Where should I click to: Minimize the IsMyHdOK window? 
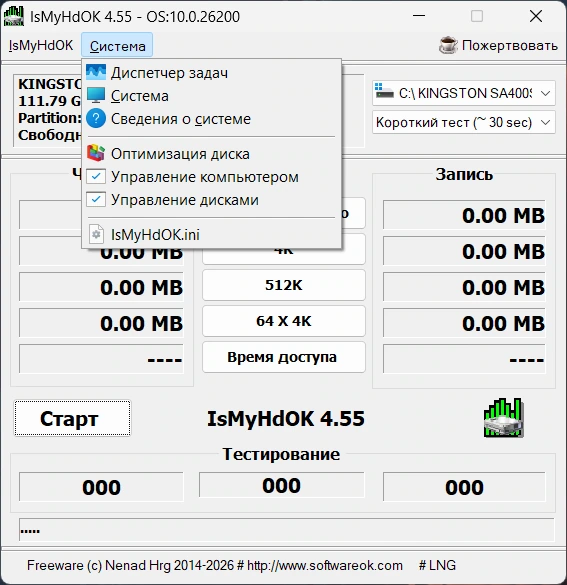419,16
